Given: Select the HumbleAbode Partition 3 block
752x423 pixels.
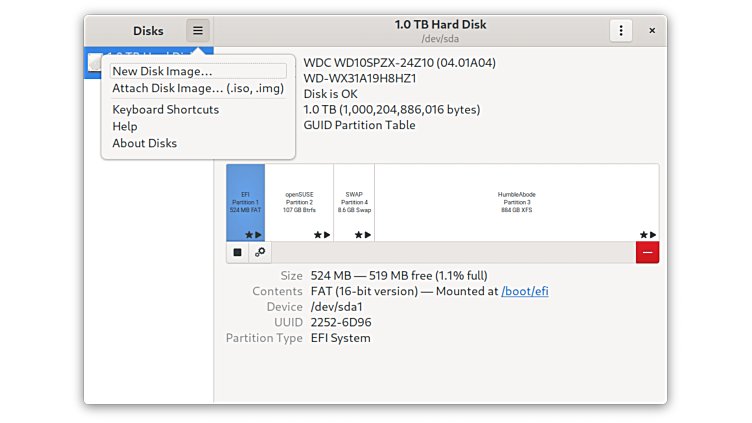Looking at the screenshot, I should tap(516, 200).
